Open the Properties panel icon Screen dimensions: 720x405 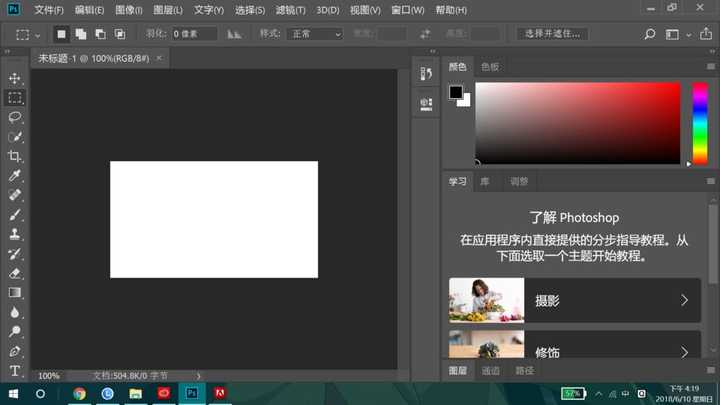426,103
